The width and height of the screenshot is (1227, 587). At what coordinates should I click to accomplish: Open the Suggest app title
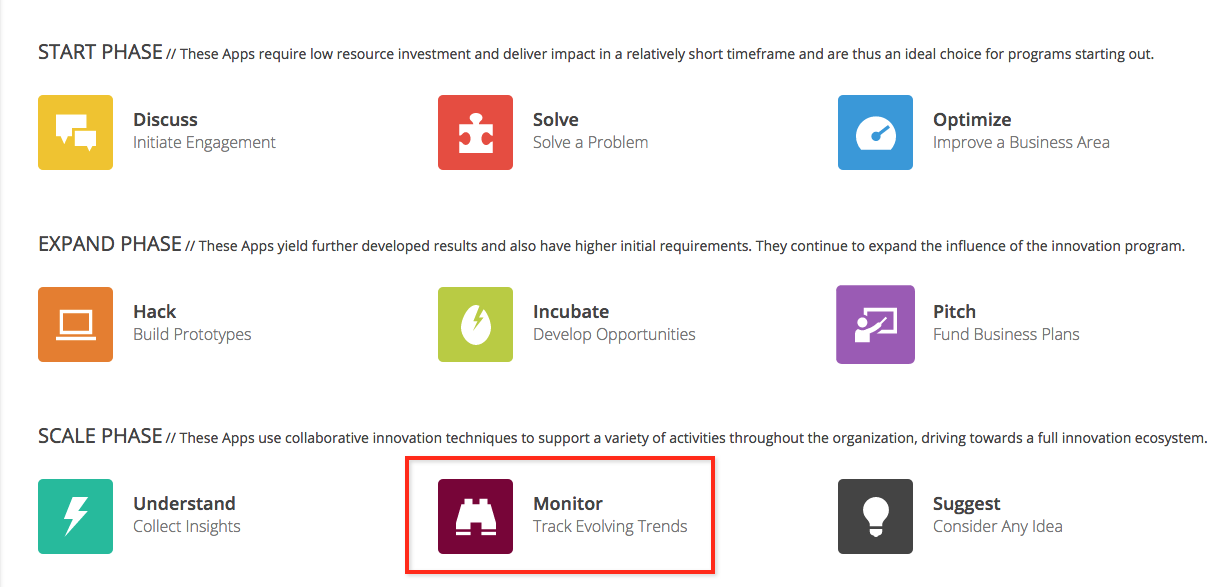point(967,504)
